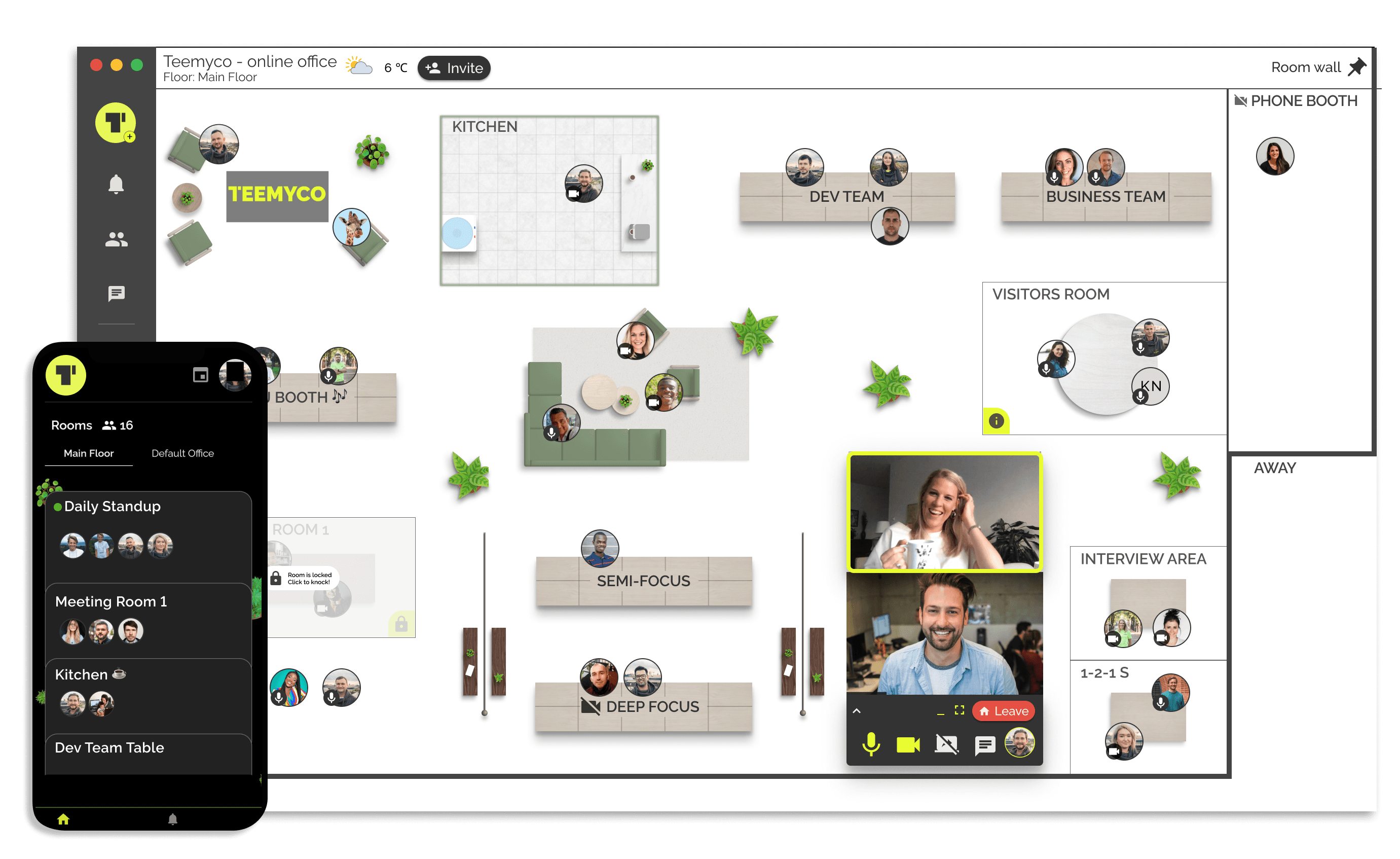Expand the Dev Team Table room
Image resolution: width=1400 pixels, height=859 pixels.
109,747
